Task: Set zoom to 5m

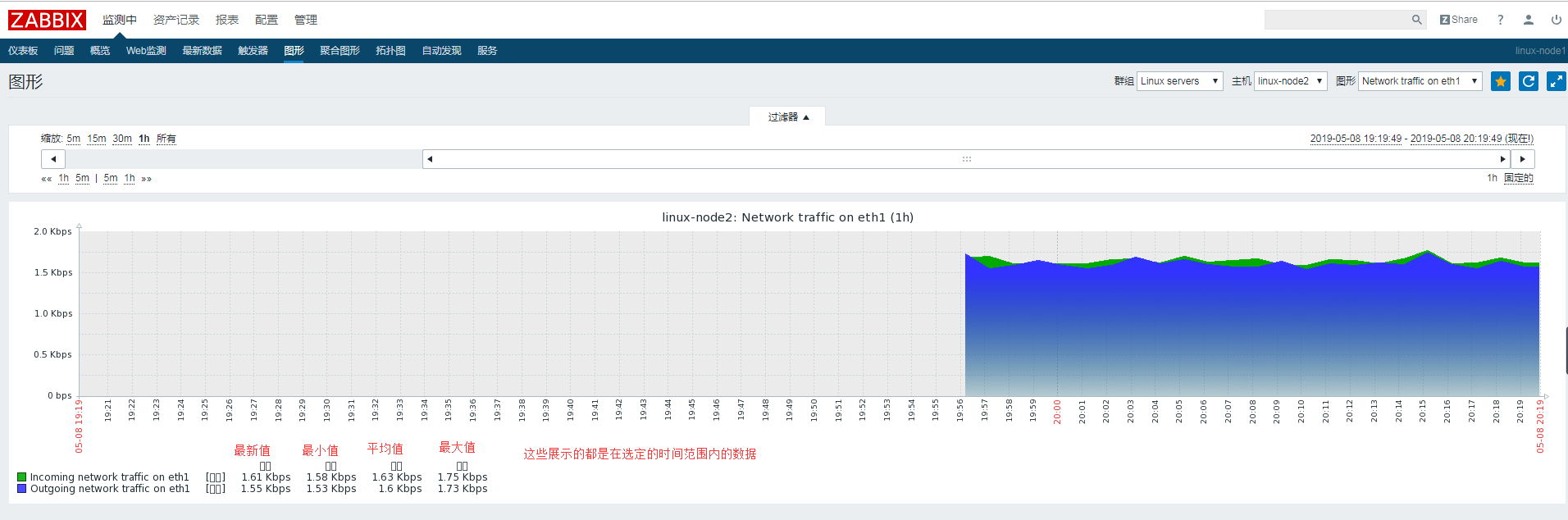Action: (x=74, y=139)
